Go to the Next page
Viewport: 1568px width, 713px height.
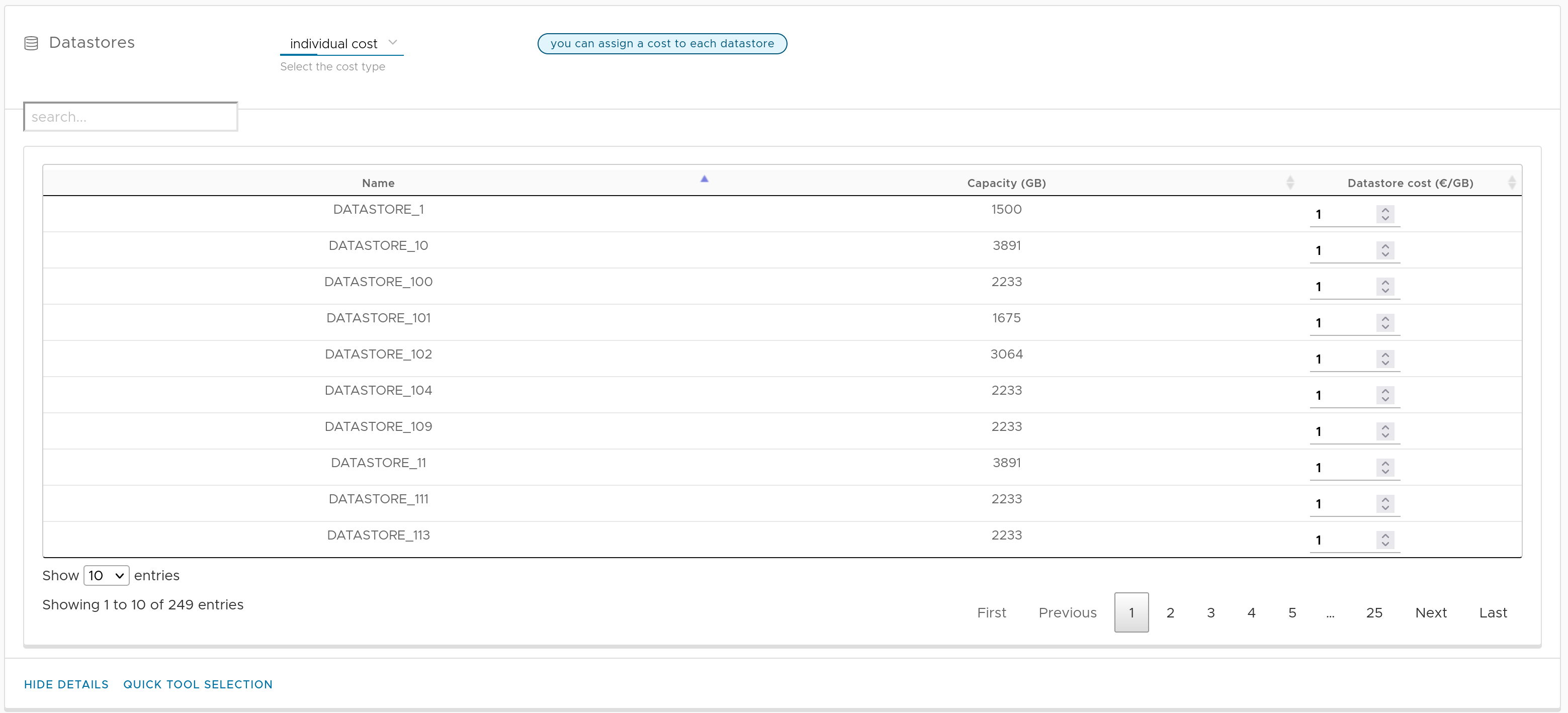1431,612
